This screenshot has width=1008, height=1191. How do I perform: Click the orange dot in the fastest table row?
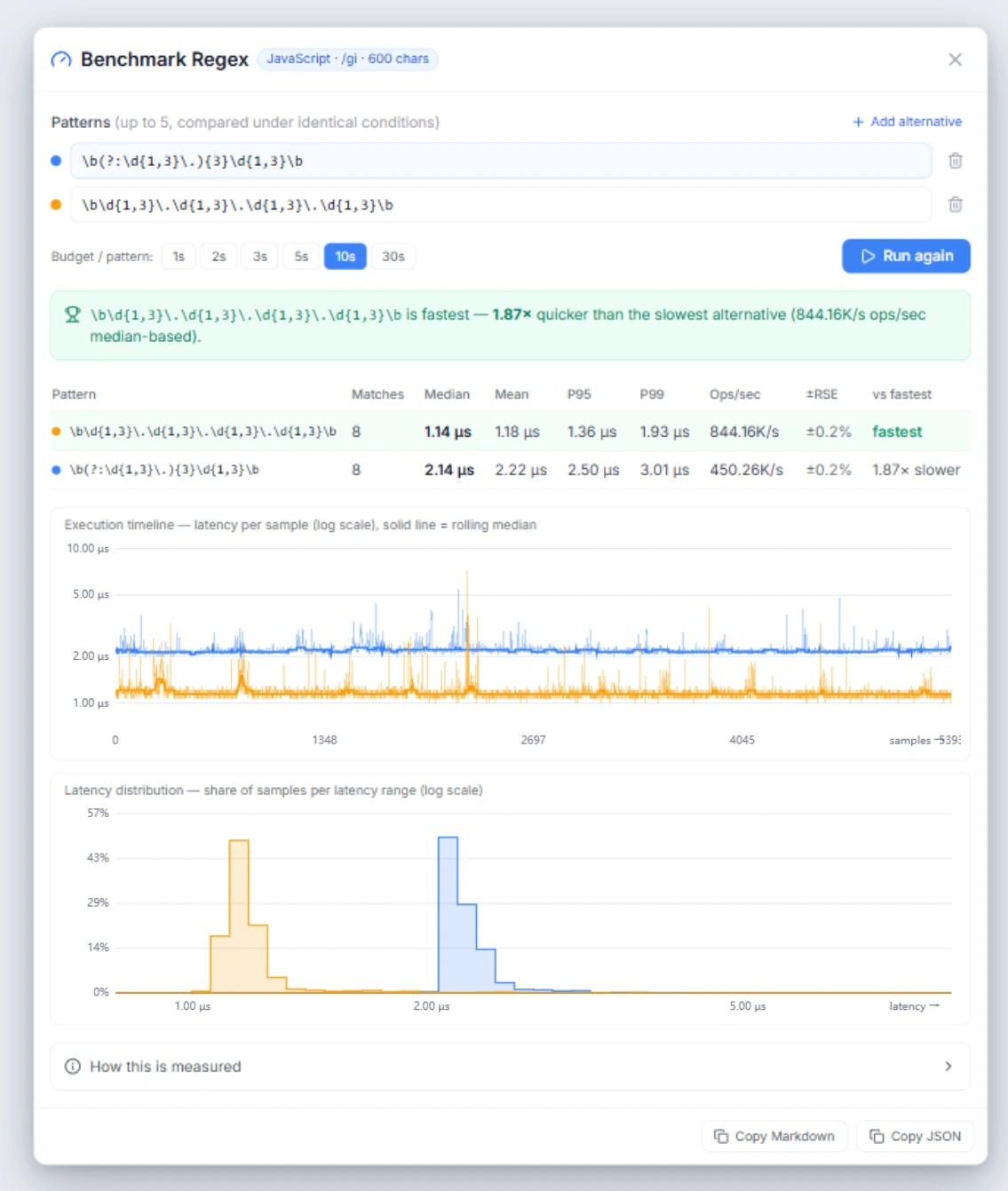pyautogui.click(x=56, y=432)
